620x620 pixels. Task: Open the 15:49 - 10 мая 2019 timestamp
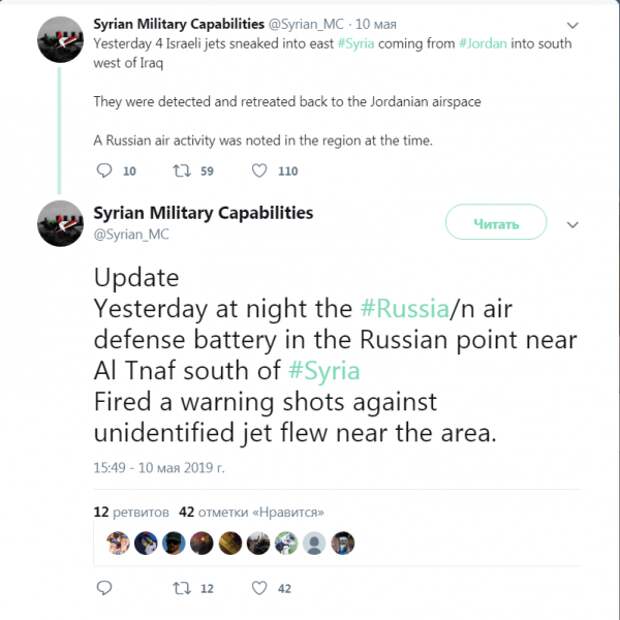click(x=159, y=468)
